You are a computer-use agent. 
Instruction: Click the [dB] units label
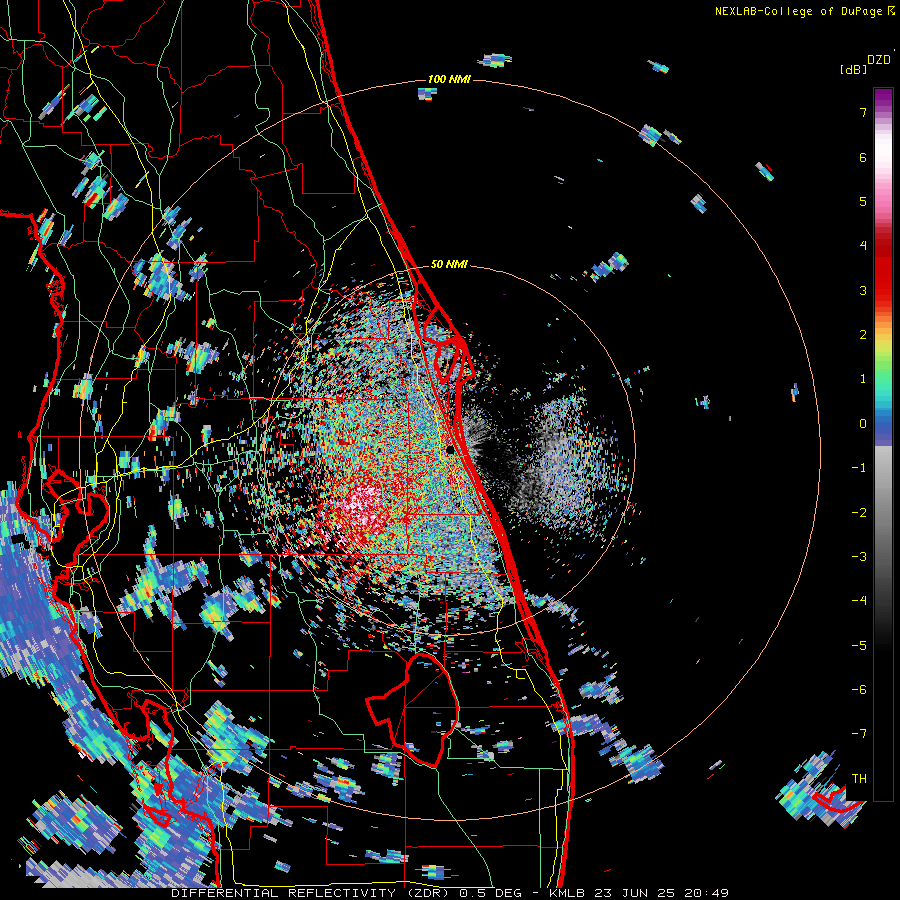(853, 69)
